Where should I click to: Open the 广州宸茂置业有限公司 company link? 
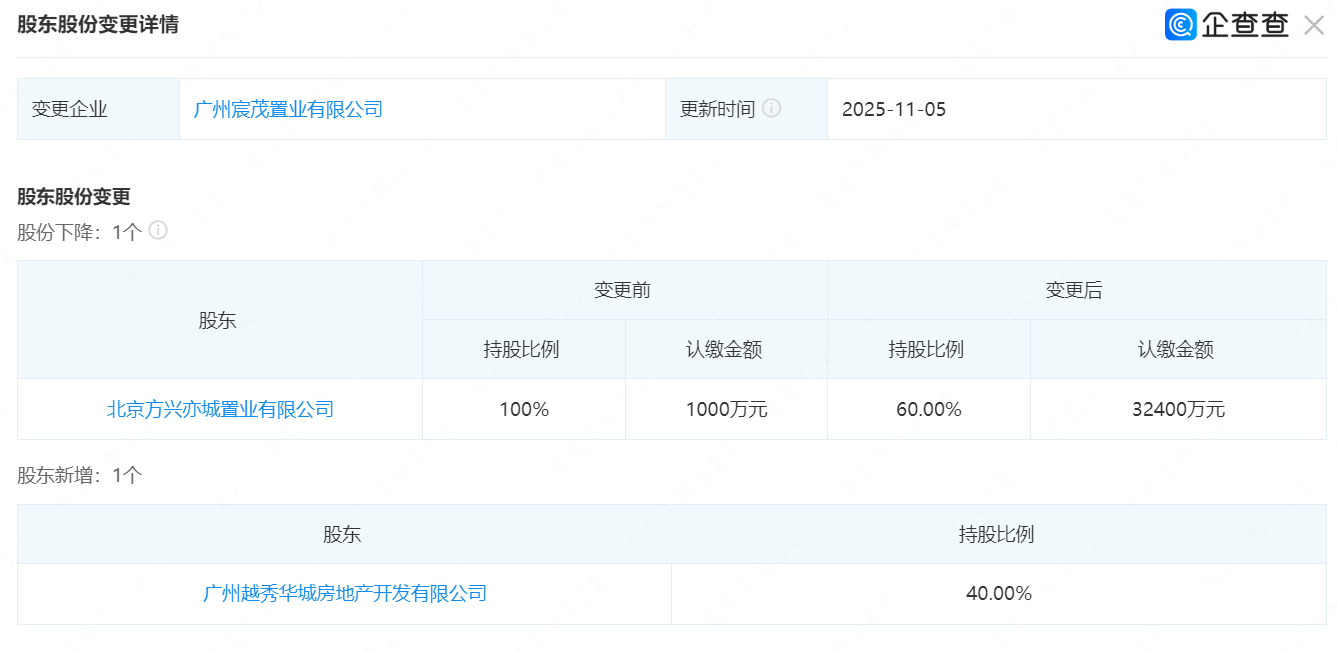pos(288,109)
